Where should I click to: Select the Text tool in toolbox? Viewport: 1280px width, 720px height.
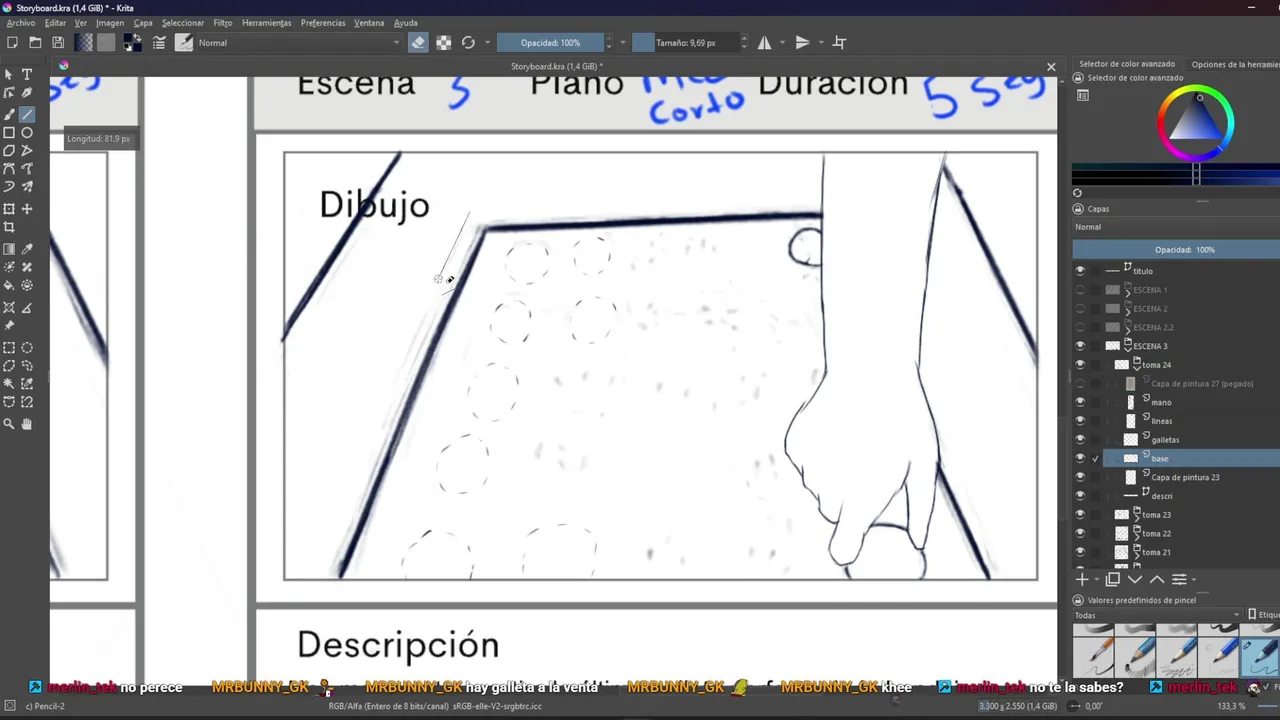coord(27,74)
